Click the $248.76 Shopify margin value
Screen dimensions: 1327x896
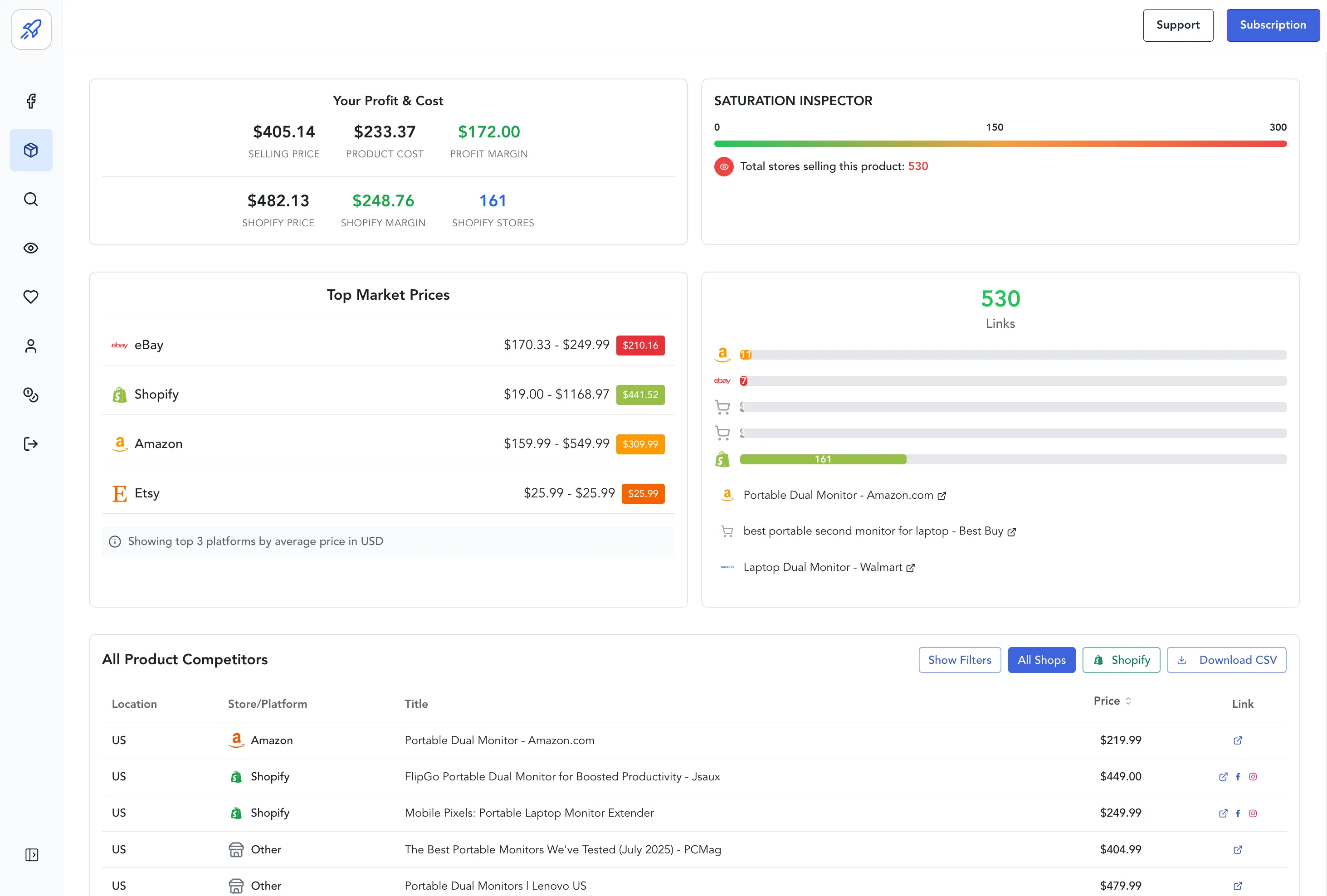point(383,201)
